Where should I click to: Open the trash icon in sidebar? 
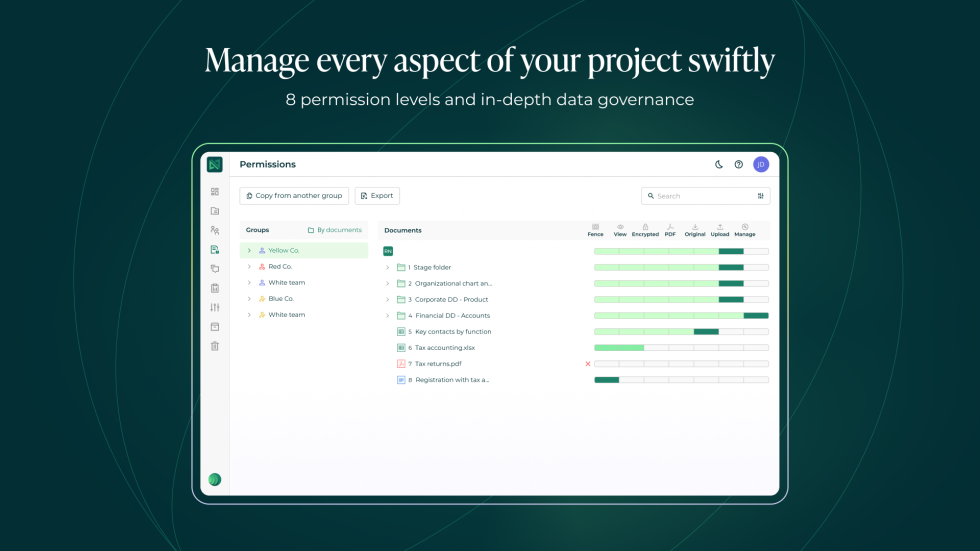pos(214,346)
